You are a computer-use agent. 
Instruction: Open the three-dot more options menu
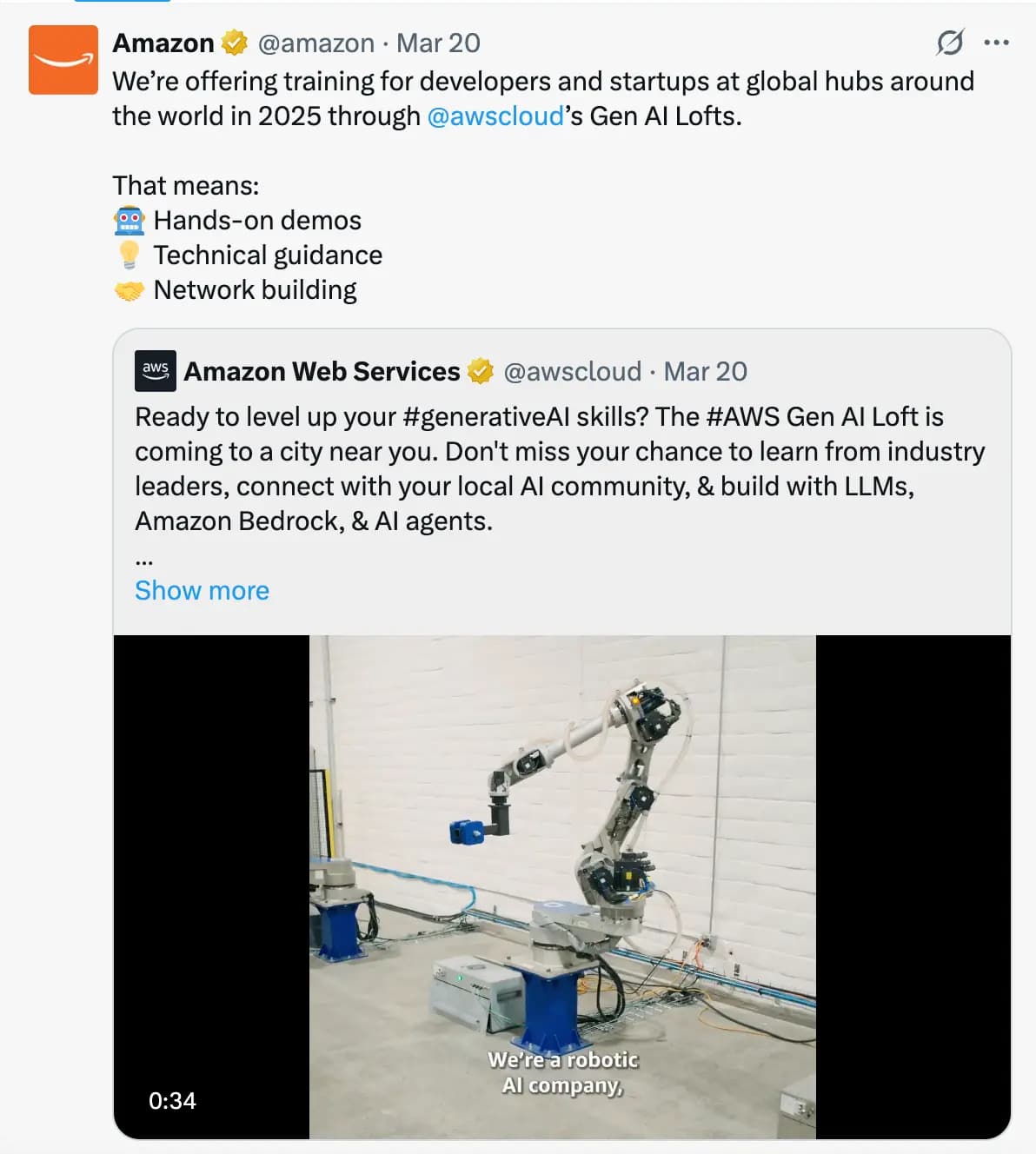996,42
